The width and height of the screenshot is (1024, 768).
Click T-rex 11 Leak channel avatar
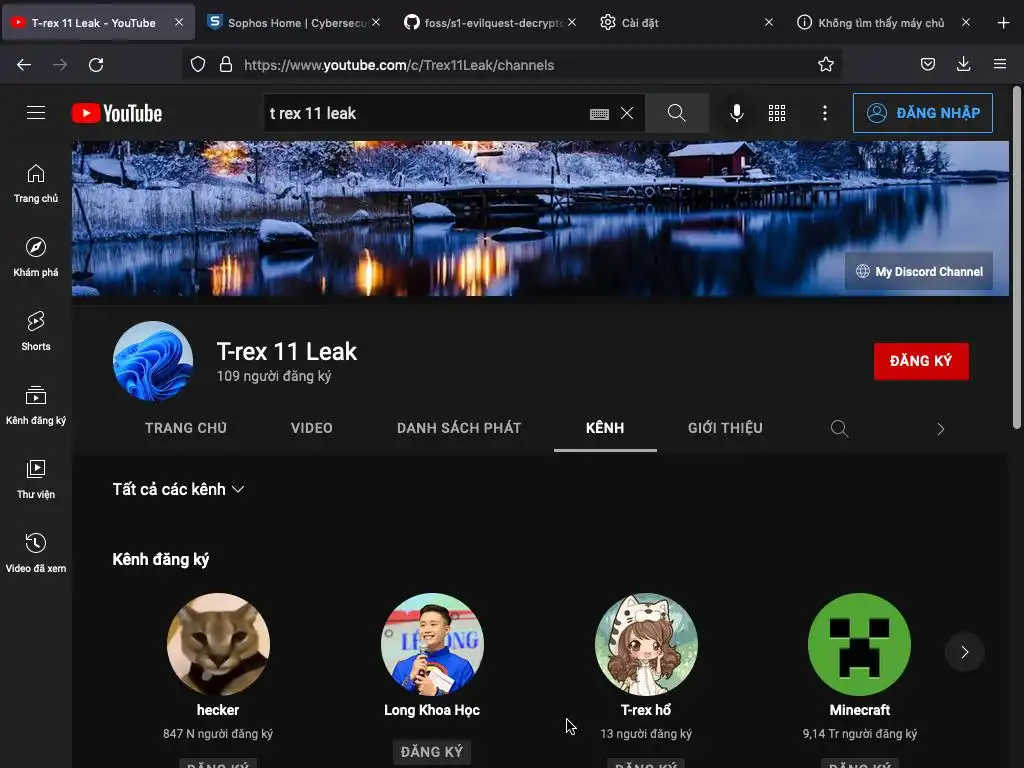153,360
